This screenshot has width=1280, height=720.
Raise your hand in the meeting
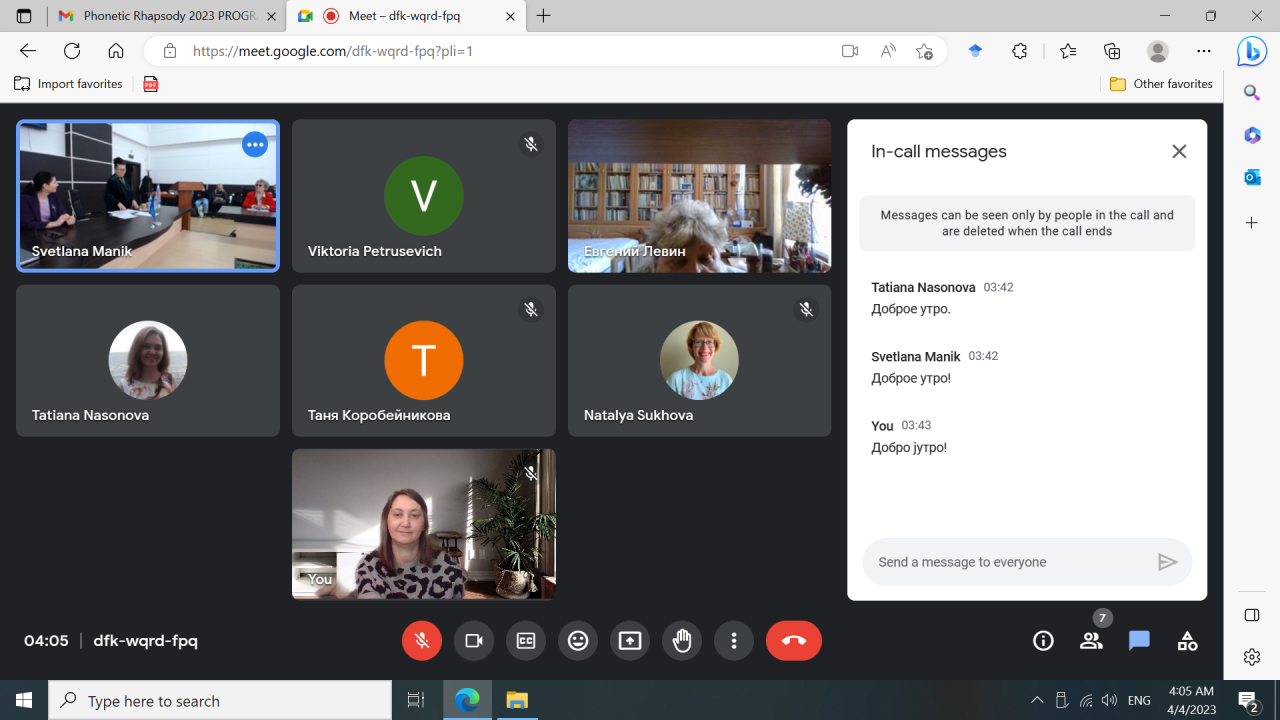click(682, 641)
